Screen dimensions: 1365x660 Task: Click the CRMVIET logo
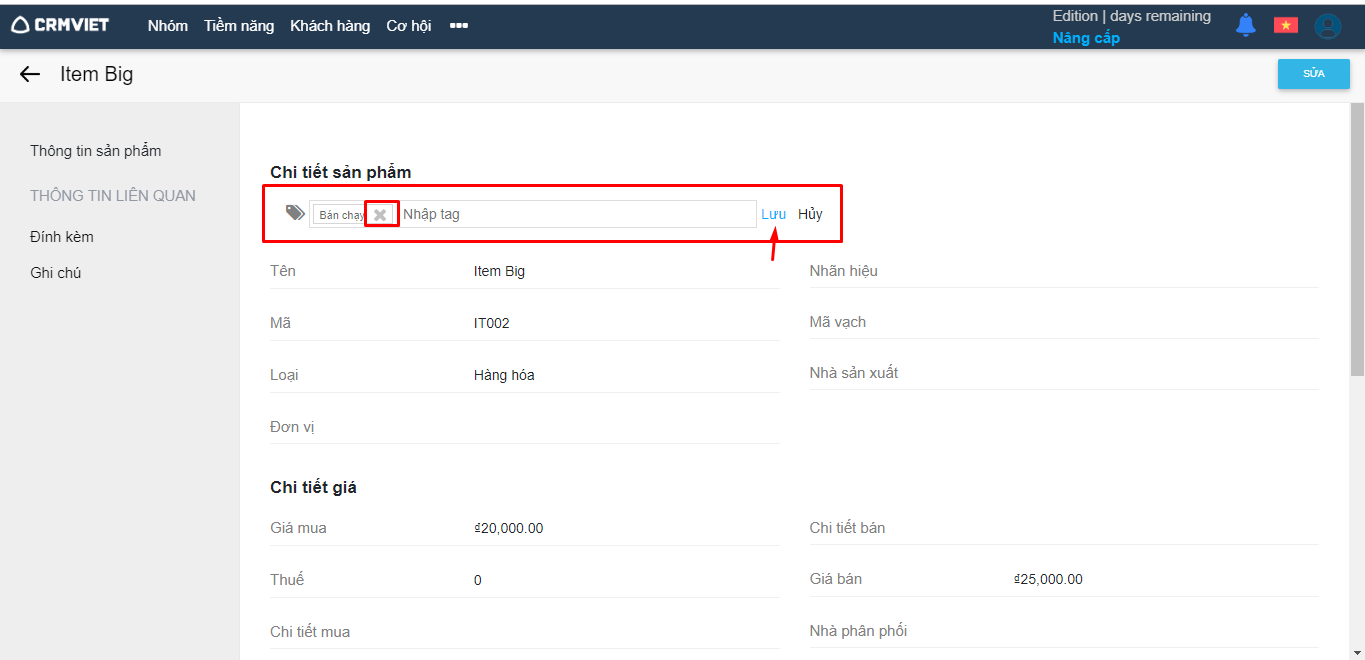coord(60,25)
